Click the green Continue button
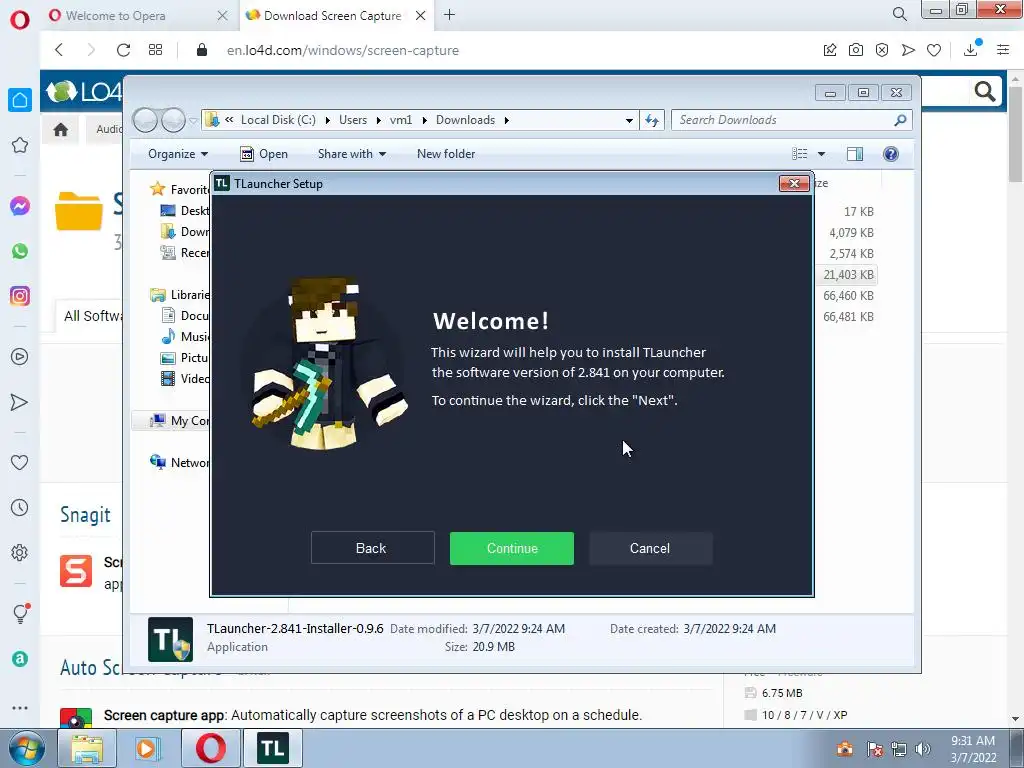The height and width of the screenshot is (768, 1024). tap(511, 548)
